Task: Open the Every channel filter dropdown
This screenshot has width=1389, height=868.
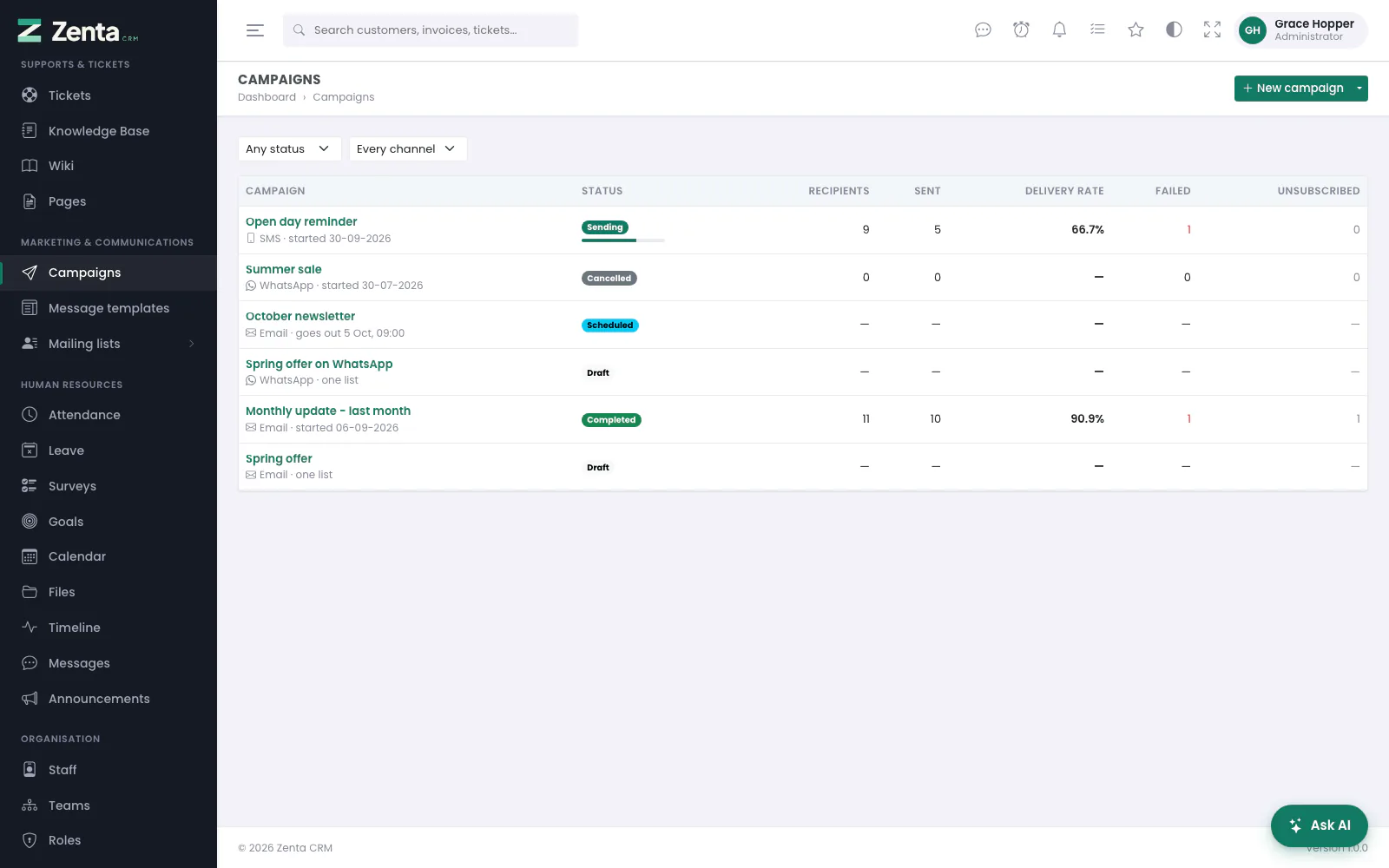Action: [x=407, y=149]
